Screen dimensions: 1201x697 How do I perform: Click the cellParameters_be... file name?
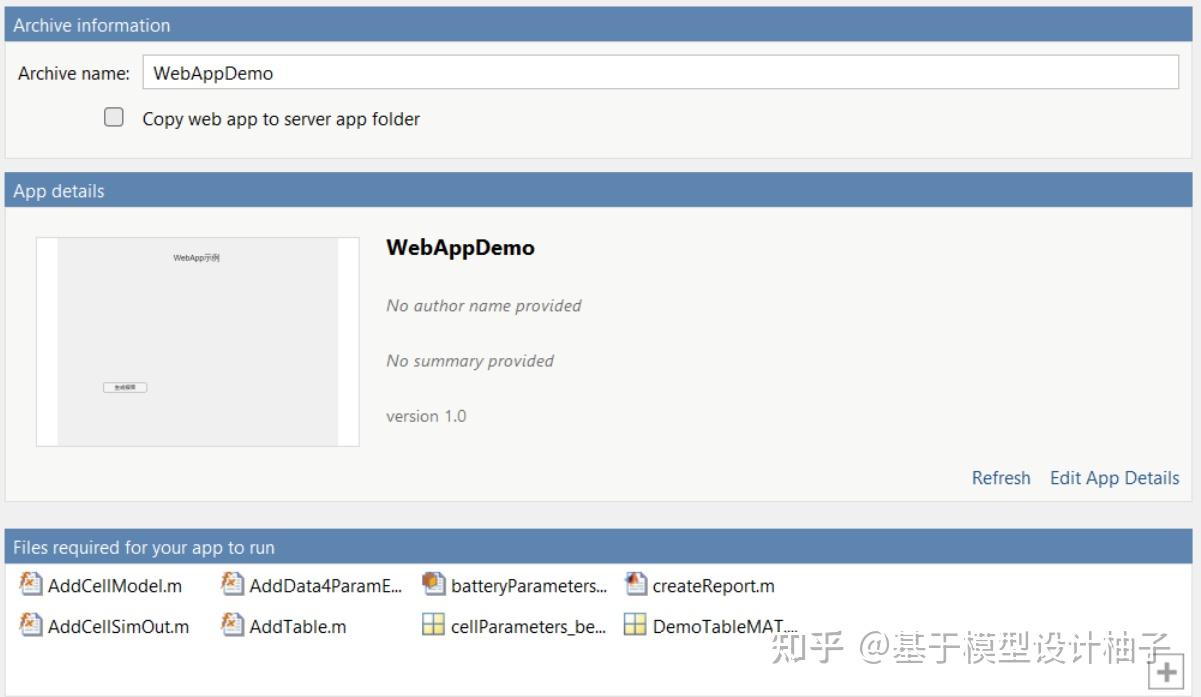(x=528, y=627)
